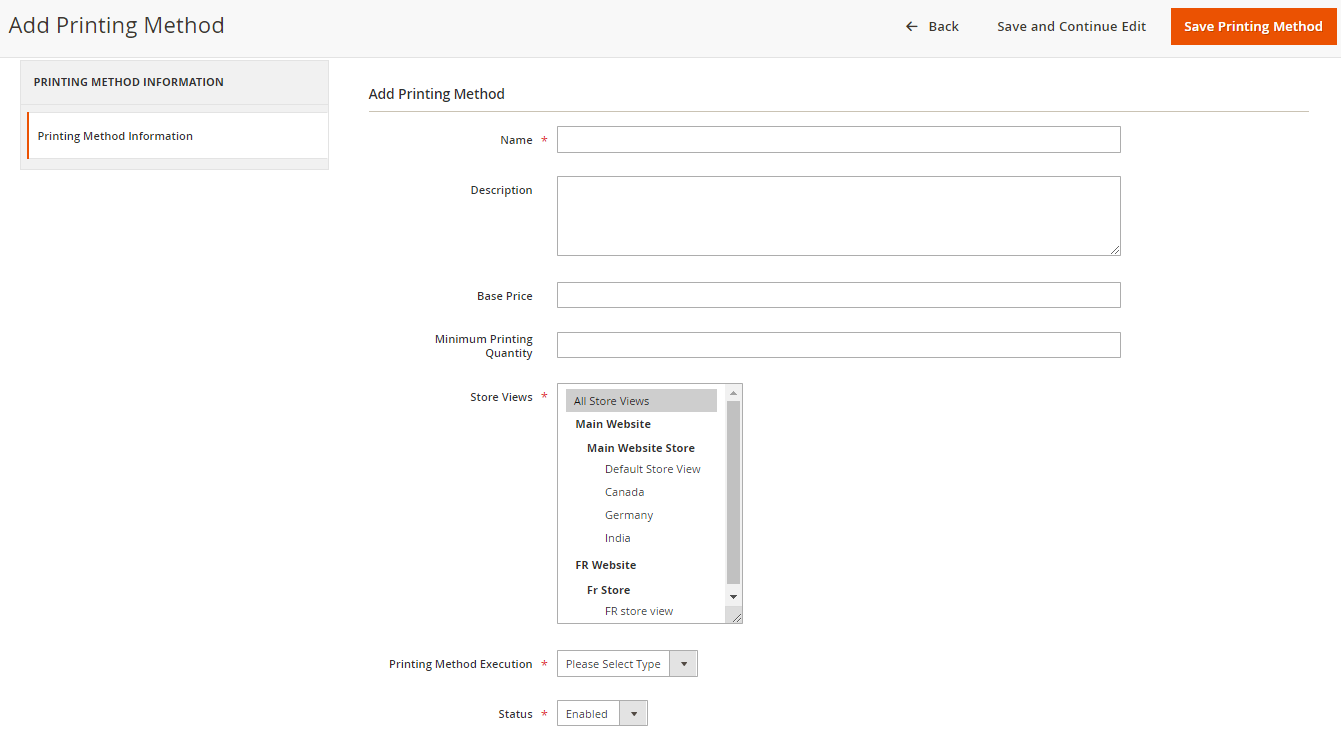This screenshot has width=1341, height=737.
Task: Click the Name input field
Action: point(838,140)
